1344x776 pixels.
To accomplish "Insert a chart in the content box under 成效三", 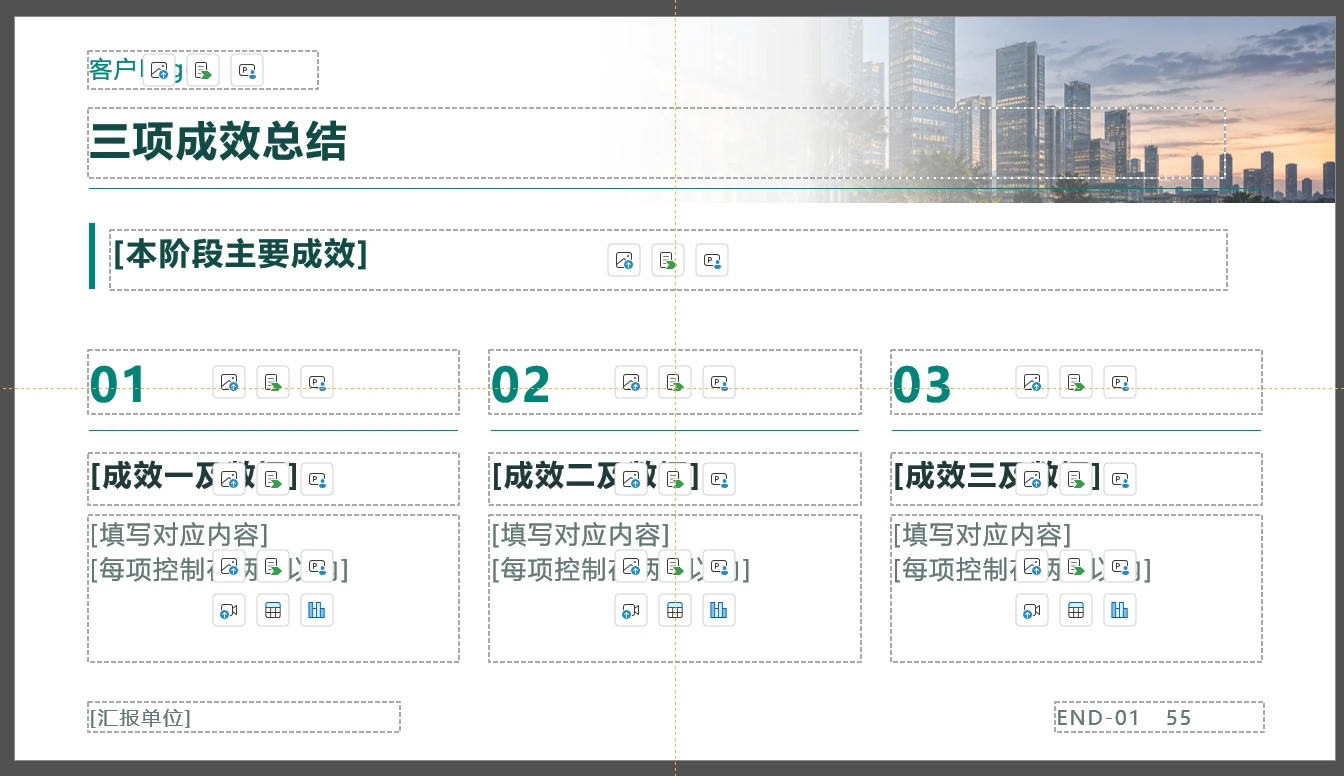I will [1120, 610].
